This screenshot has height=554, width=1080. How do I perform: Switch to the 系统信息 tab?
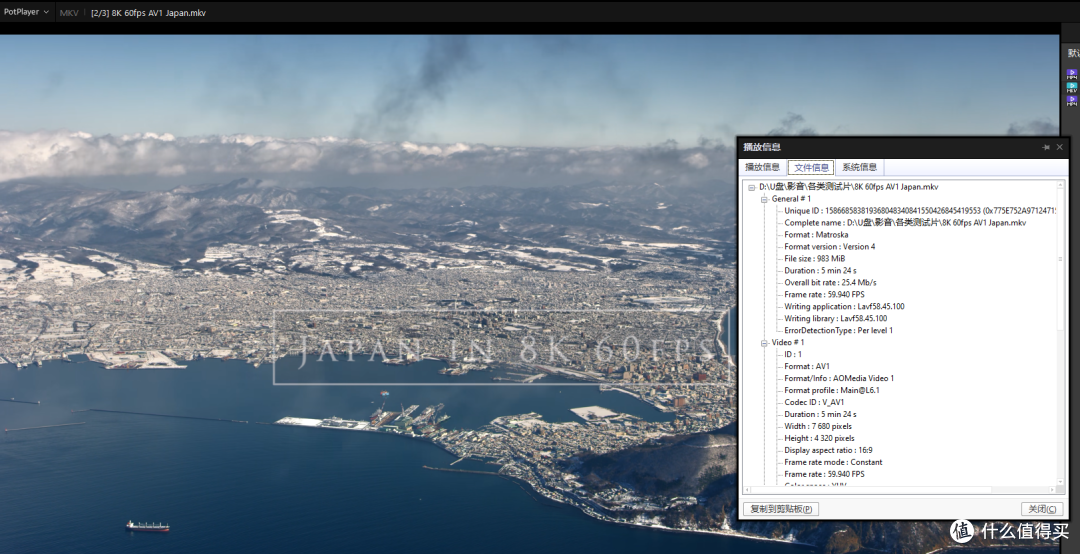tap(859, 167)
